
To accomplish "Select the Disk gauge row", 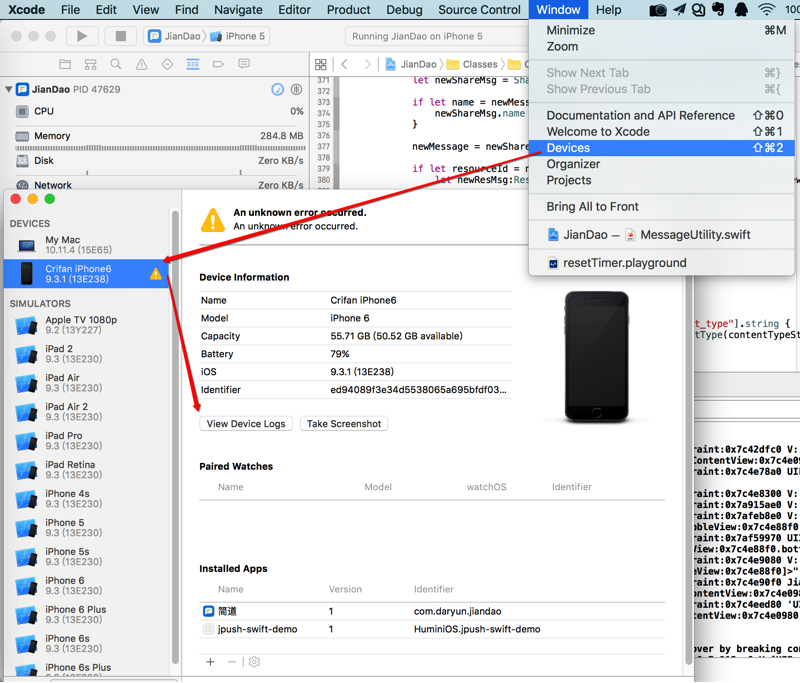I will coord(160,161).
